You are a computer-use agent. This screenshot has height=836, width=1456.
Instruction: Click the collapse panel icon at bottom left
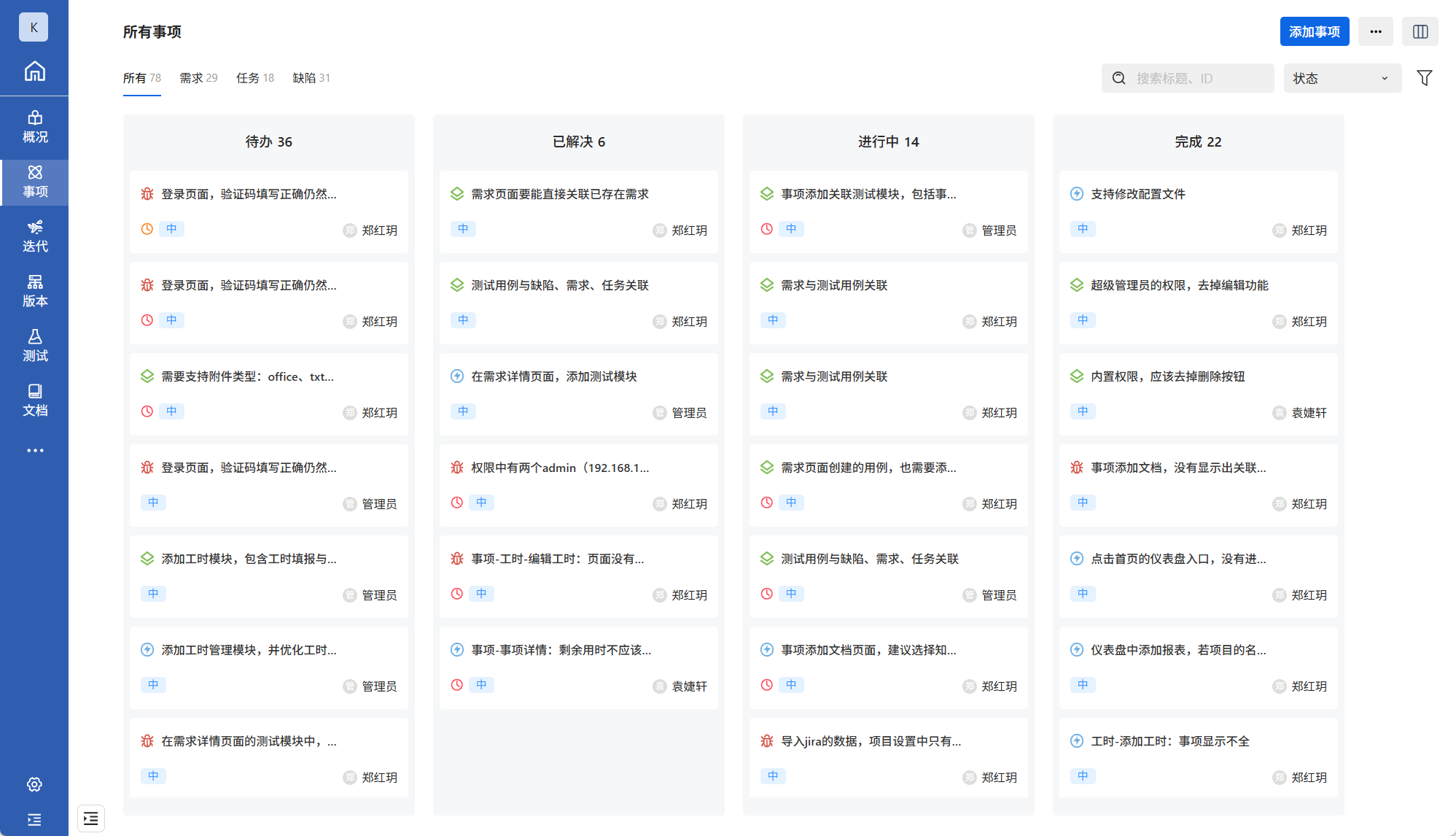tap(90, 818)
